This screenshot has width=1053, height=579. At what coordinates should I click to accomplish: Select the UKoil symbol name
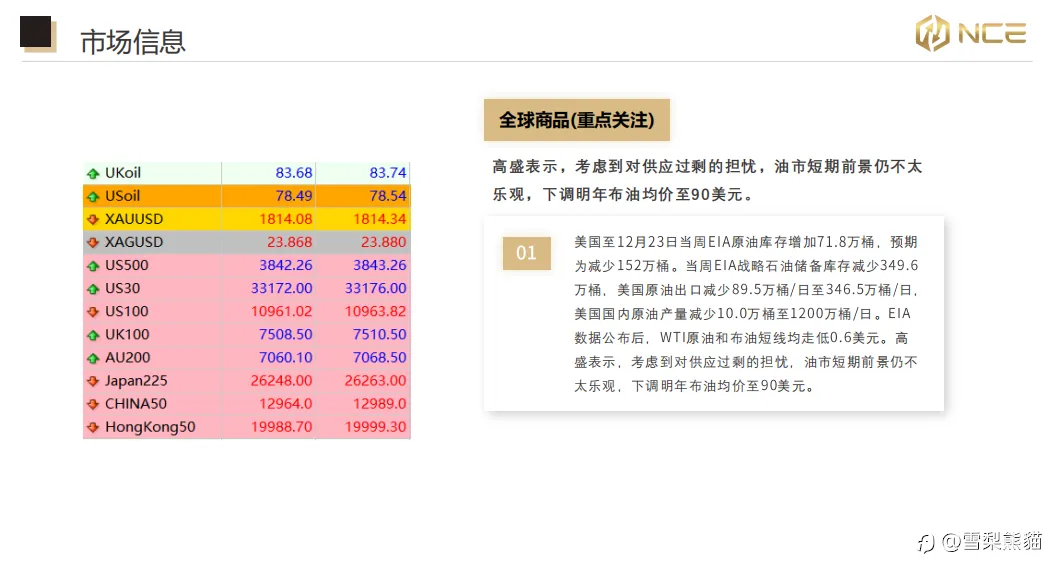click(123, 173)
